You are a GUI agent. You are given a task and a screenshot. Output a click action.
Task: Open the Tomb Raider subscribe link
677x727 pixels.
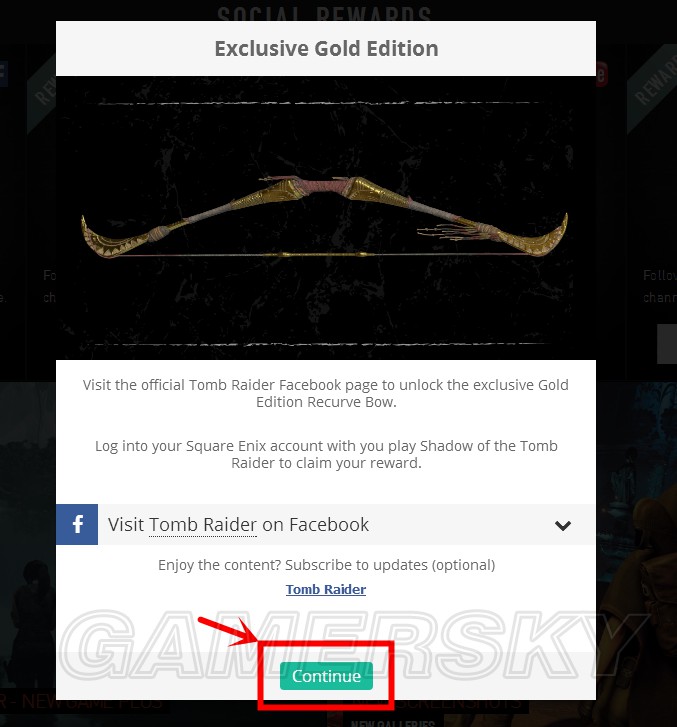[x=326, y=589]
